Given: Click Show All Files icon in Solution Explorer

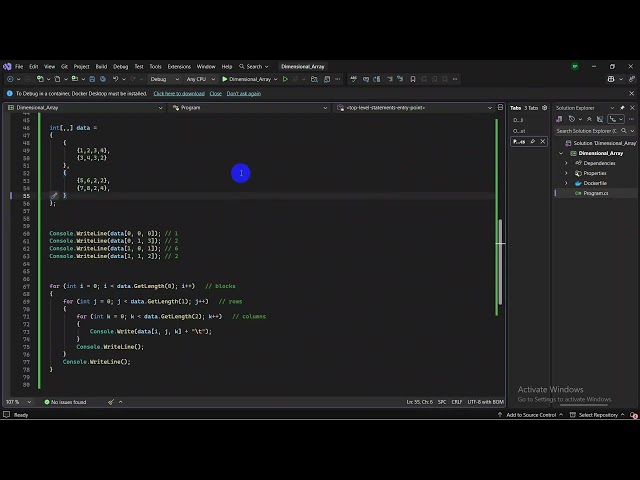Looking at the screenshot, I should 600,119.
